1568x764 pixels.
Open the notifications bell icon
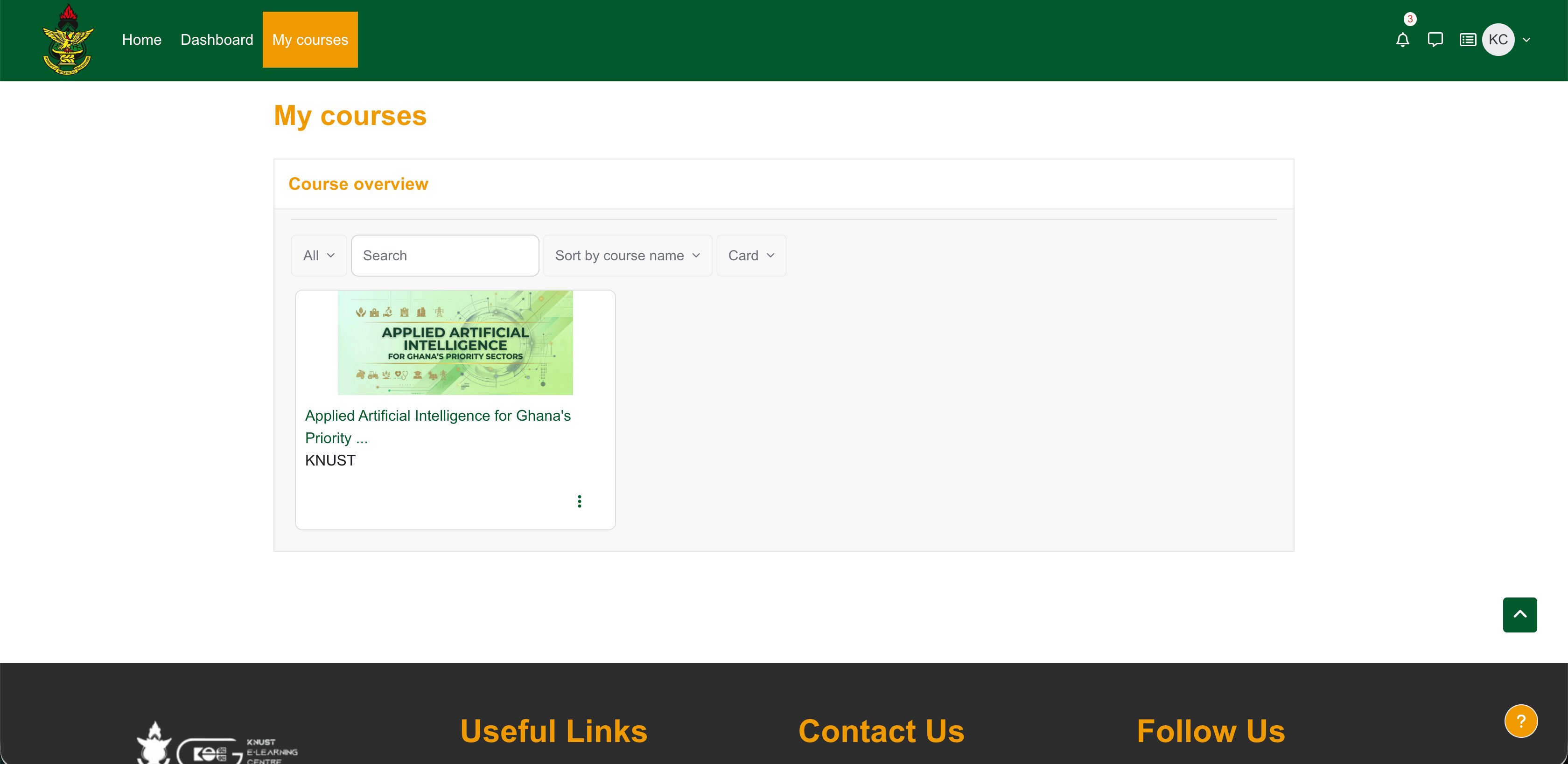click(x=1402, y=40)
